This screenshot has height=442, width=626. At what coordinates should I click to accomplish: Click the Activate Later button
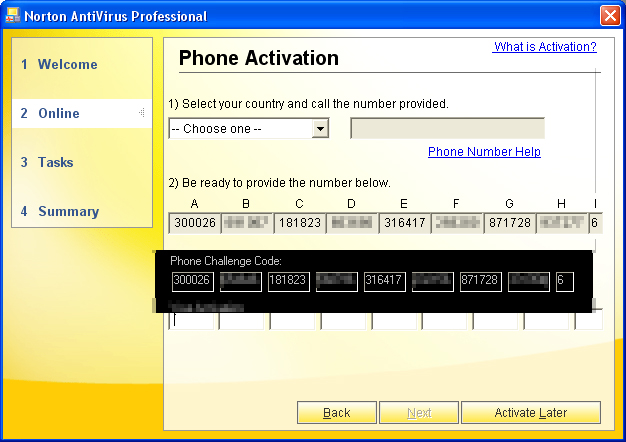click(530, 413)
